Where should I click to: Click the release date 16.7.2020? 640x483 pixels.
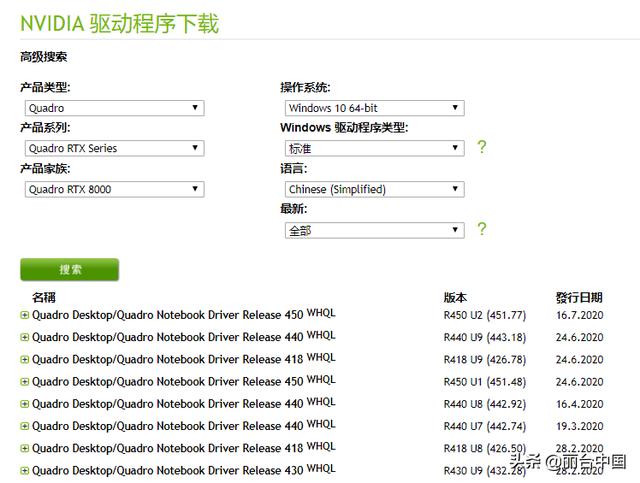(x=580, y=315)
